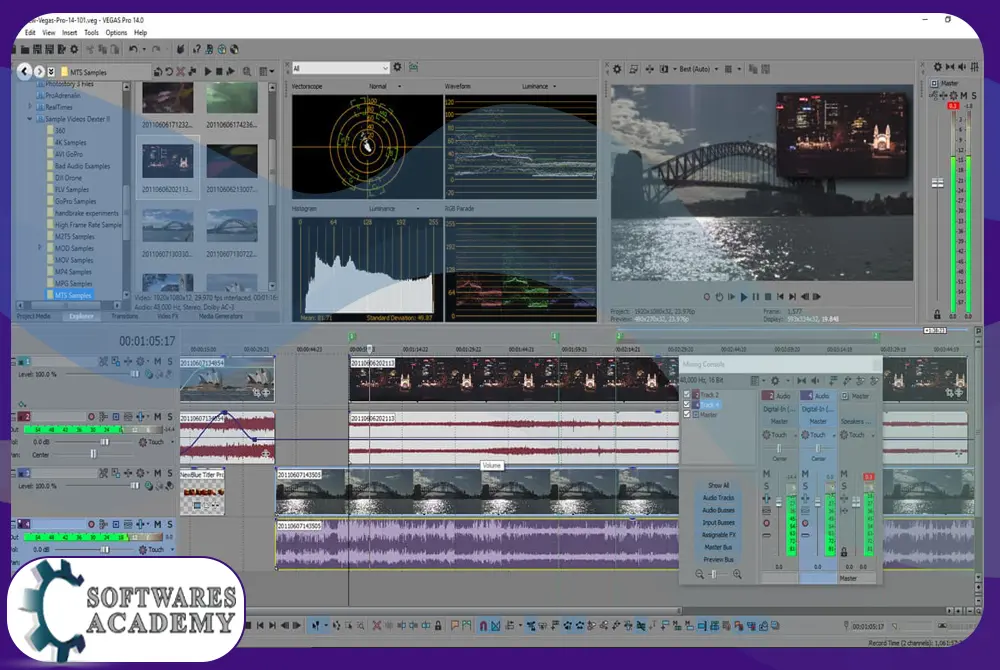
Task: Arm Track 2 for record
Action: coord(91,417)
